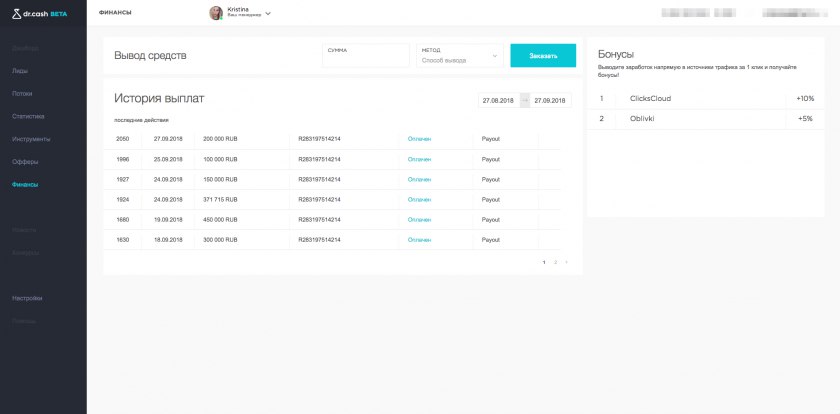Open Лиды in the sidebar
Screen dimensions: 840x414
[x=20, y=71]
